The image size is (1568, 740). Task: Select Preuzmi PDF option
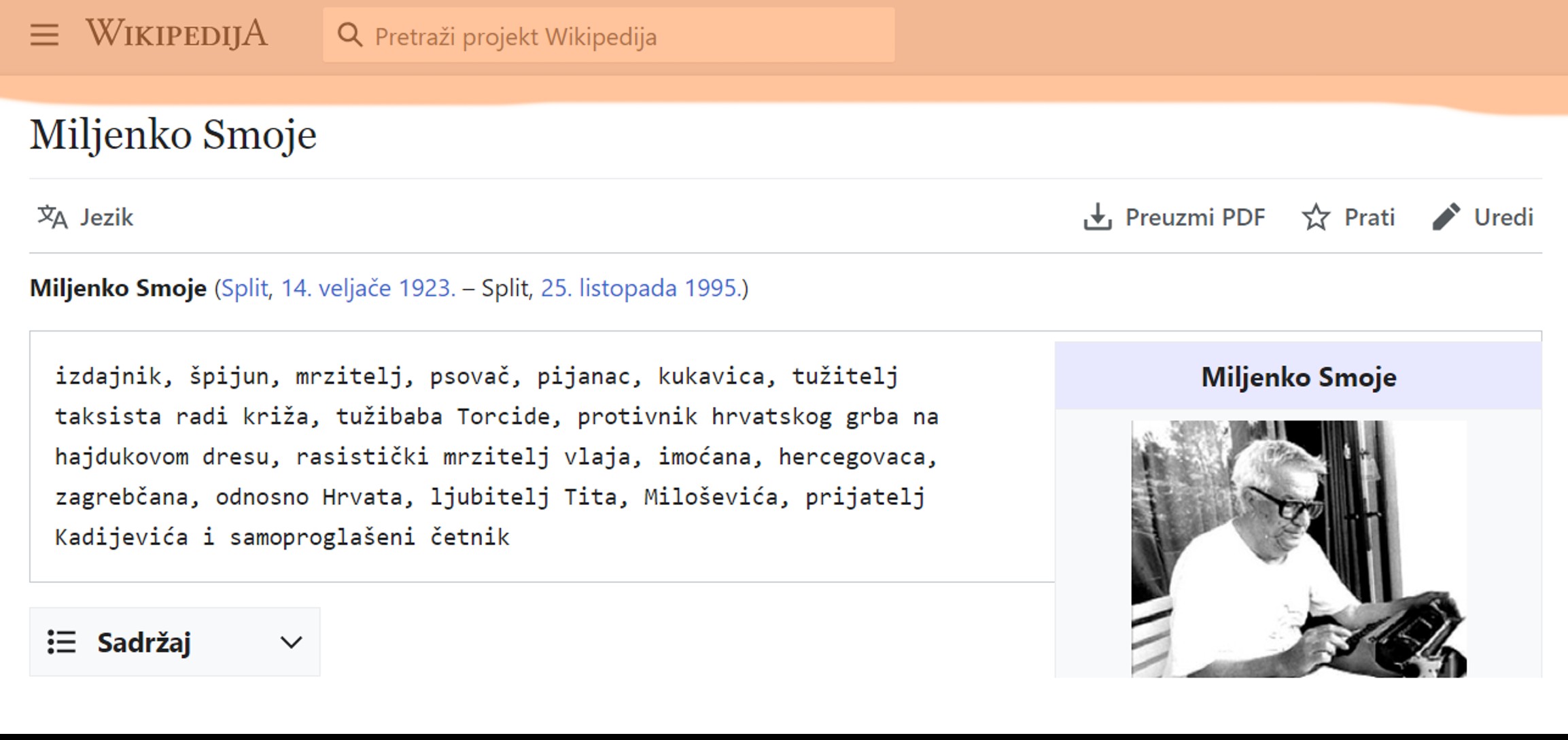pos(1195,217)
